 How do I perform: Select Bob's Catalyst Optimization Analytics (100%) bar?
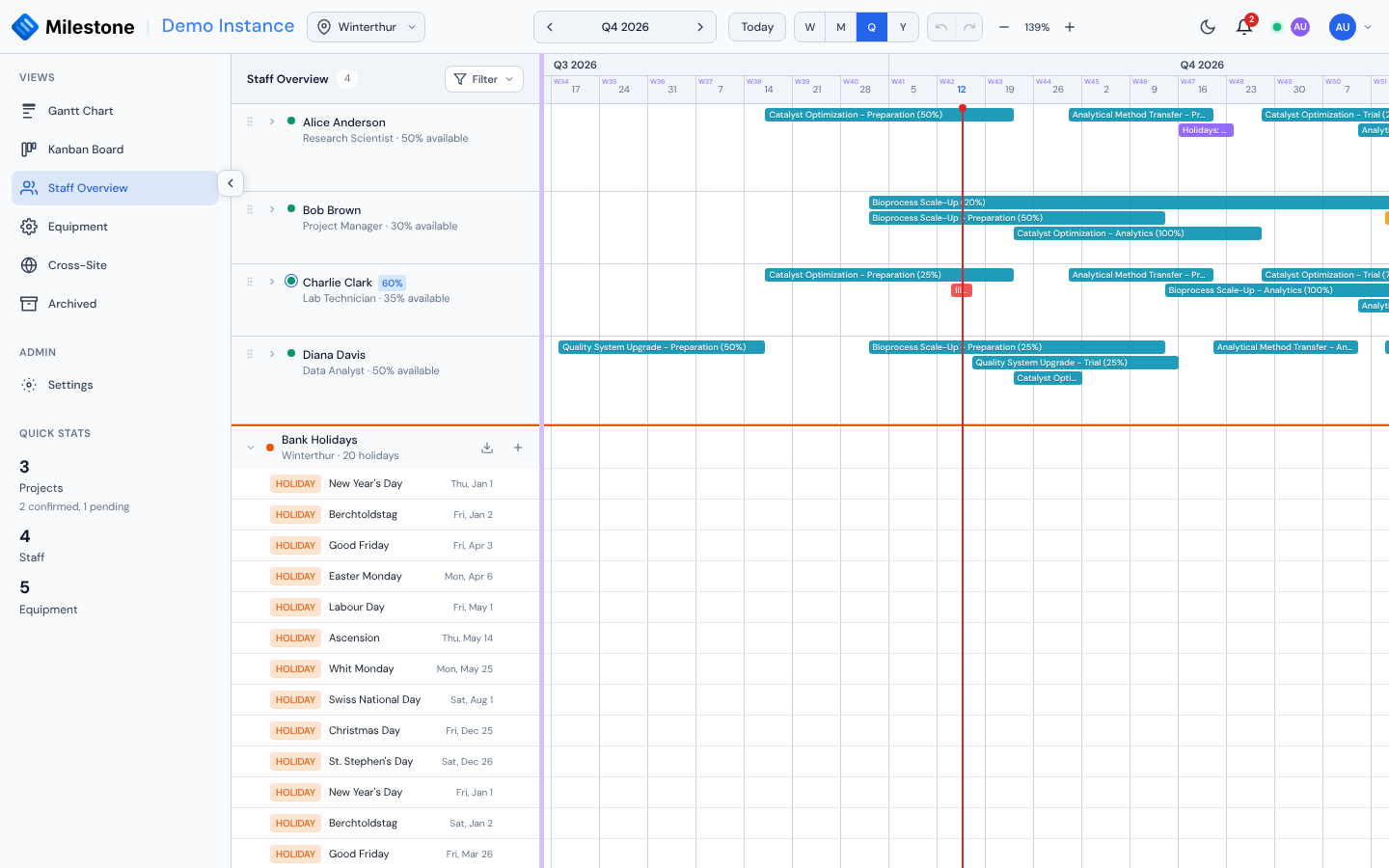(1137, 233)
